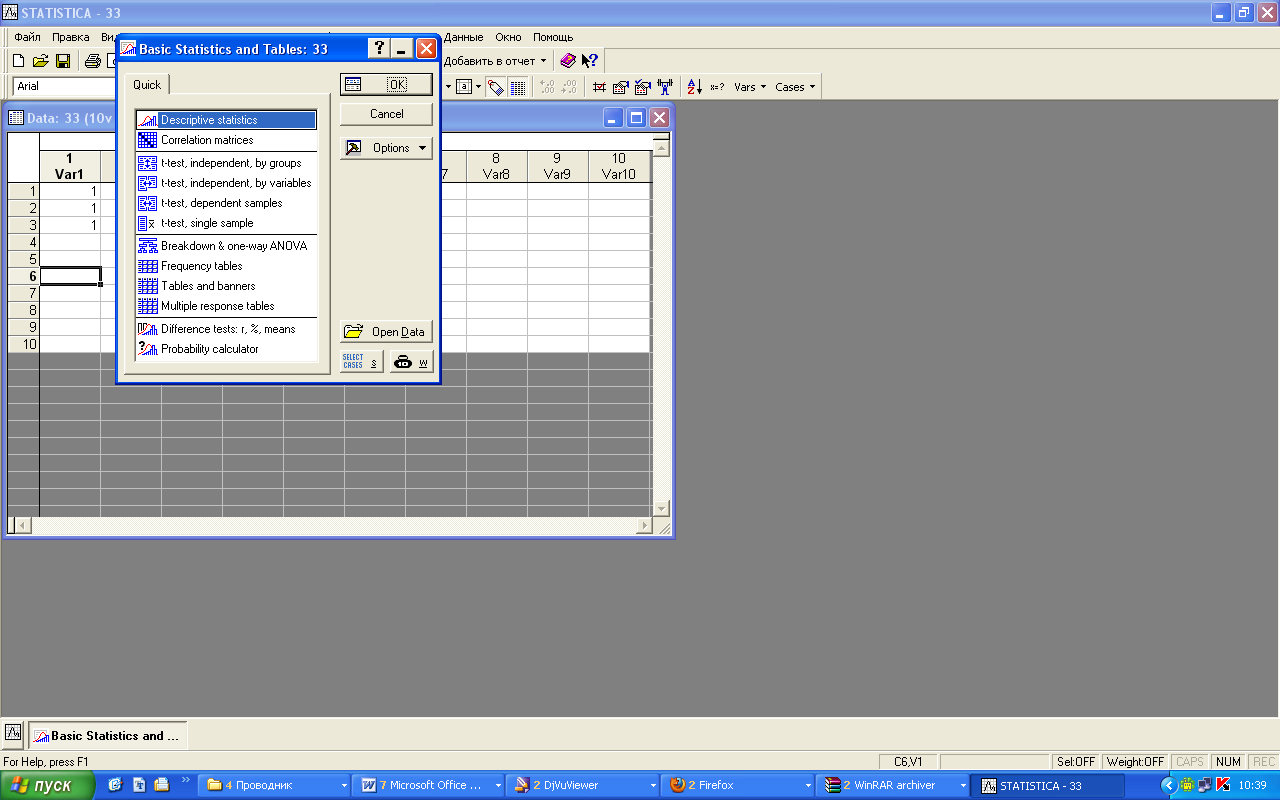Viewport: 1280px width, 800px height.
Task: Click the spreadsheet vertical scroll down arrow
Action: click(661, 508)
